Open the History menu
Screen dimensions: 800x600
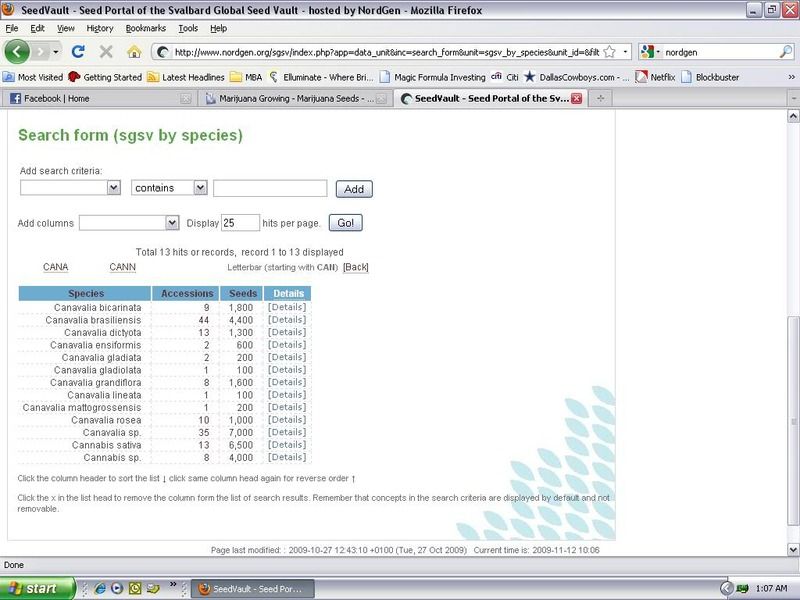point(99,29)
